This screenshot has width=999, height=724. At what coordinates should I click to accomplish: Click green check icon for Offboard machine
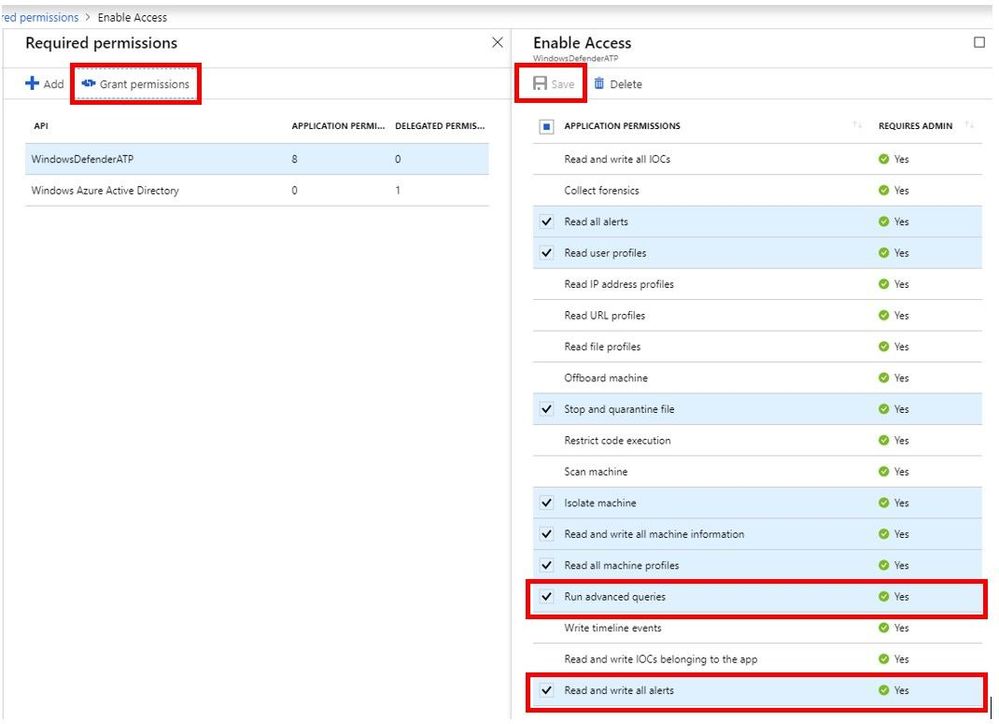click(x=884, y=378)
